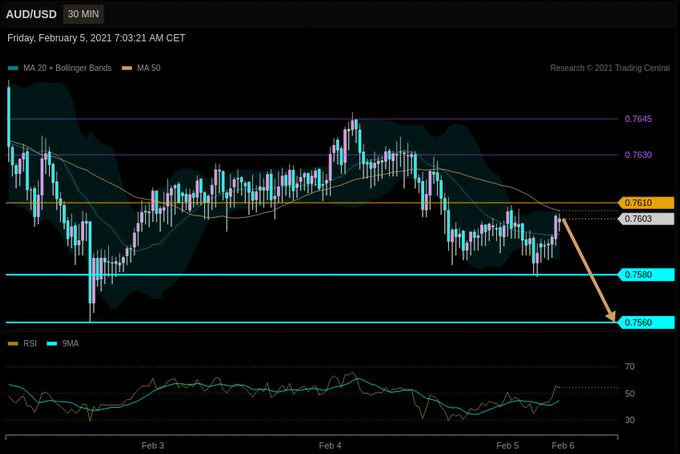Click the date line 'Friday, February 5, 2021 7:03:21 AM CET'
This screenshot has width=680, height=454.
coord(96,38)
